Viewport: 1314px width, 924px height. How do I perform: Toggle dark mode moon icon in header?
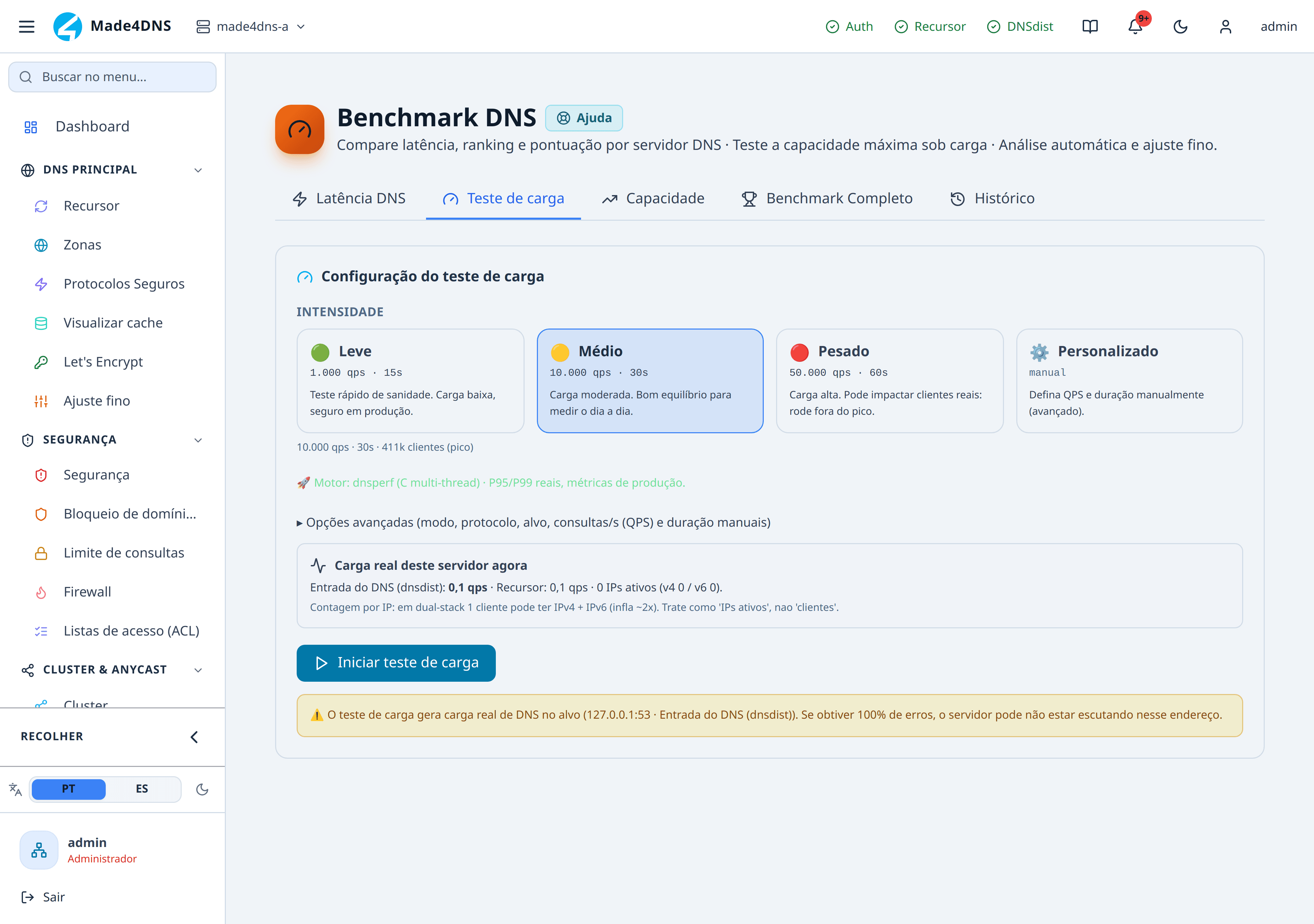pyautogui.click(x=1180, y=26)
